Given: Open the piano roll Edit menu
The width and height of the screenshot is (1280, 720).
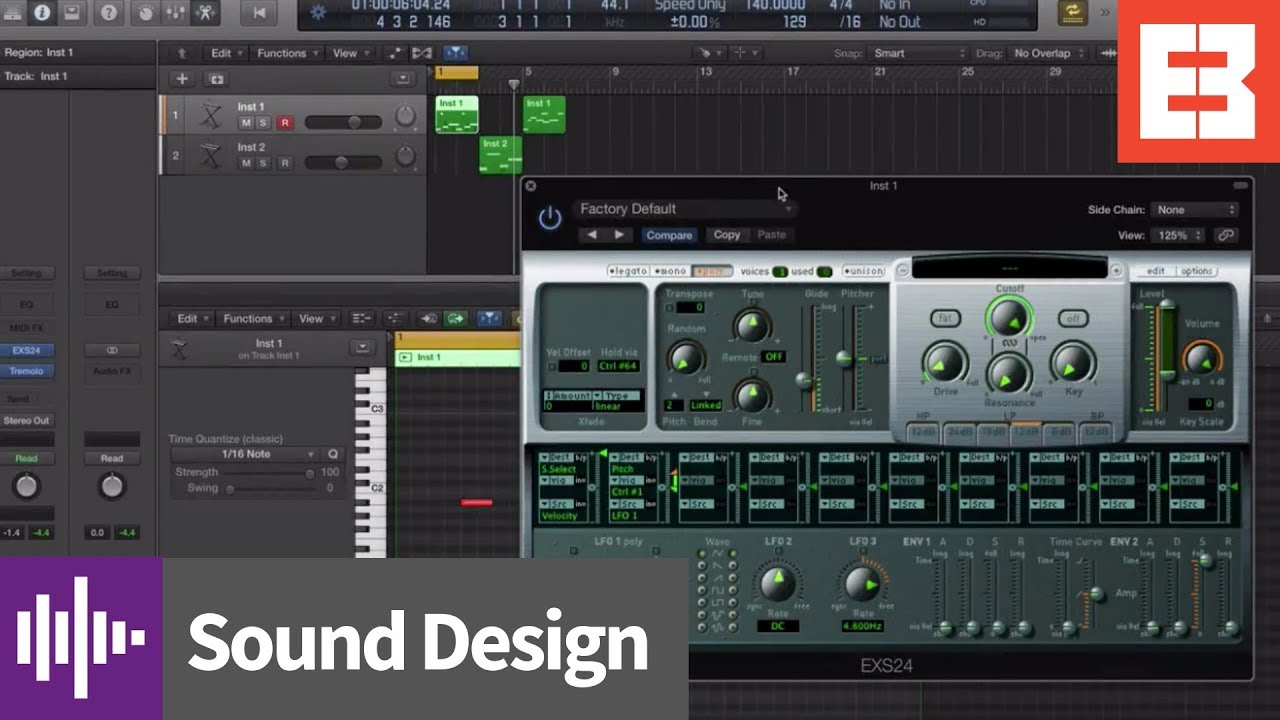Looking at the screenshot, I should click(194, 318).
